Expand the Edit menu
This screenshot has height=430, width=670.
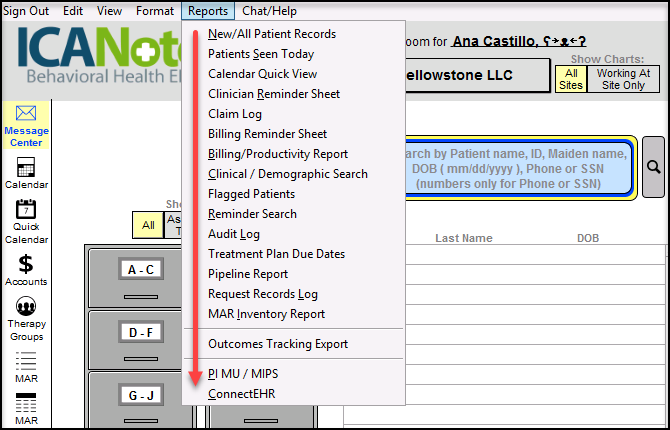[x=73, y=11]
